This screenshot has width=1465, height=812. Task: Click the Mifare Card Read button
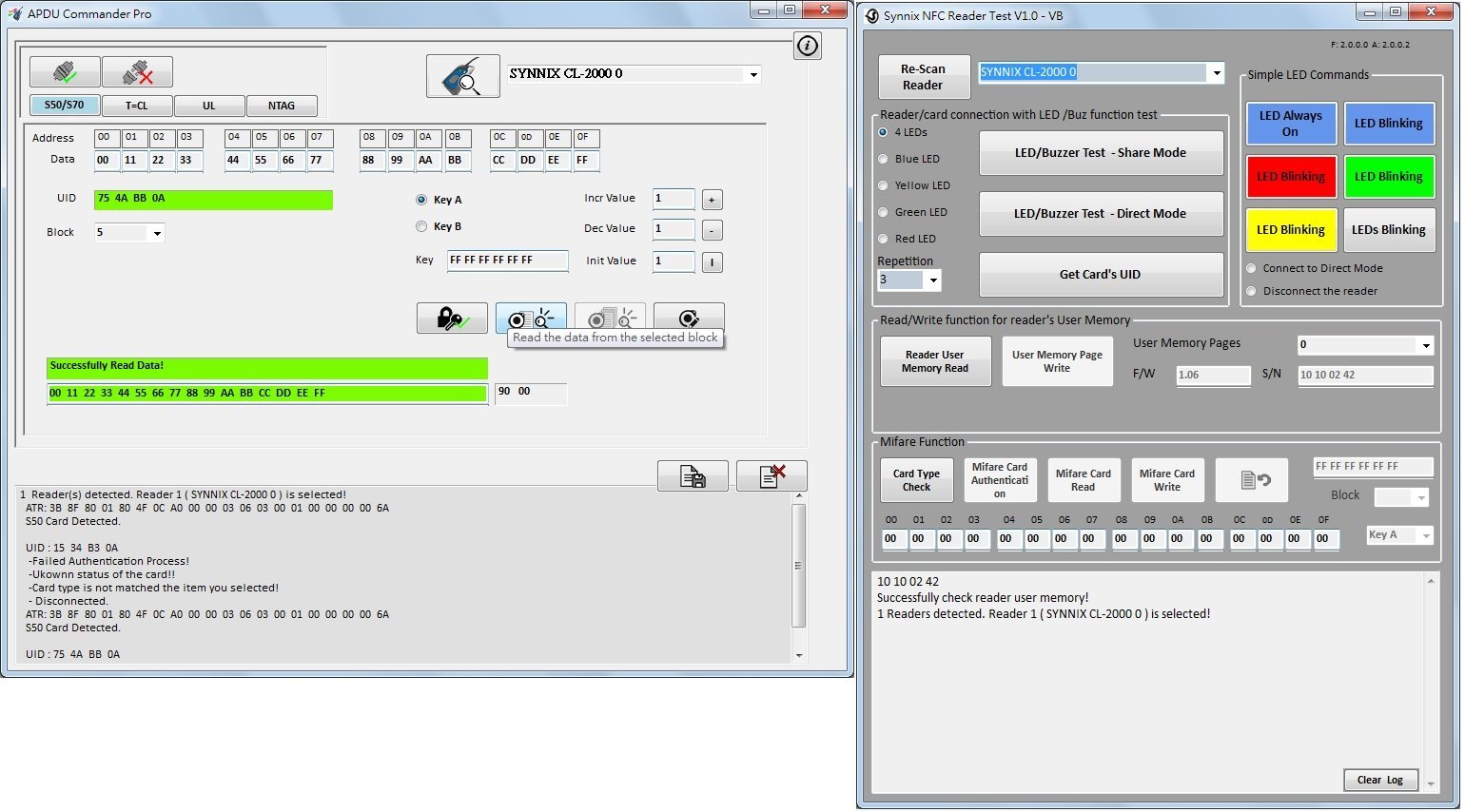click(1084, 480)
